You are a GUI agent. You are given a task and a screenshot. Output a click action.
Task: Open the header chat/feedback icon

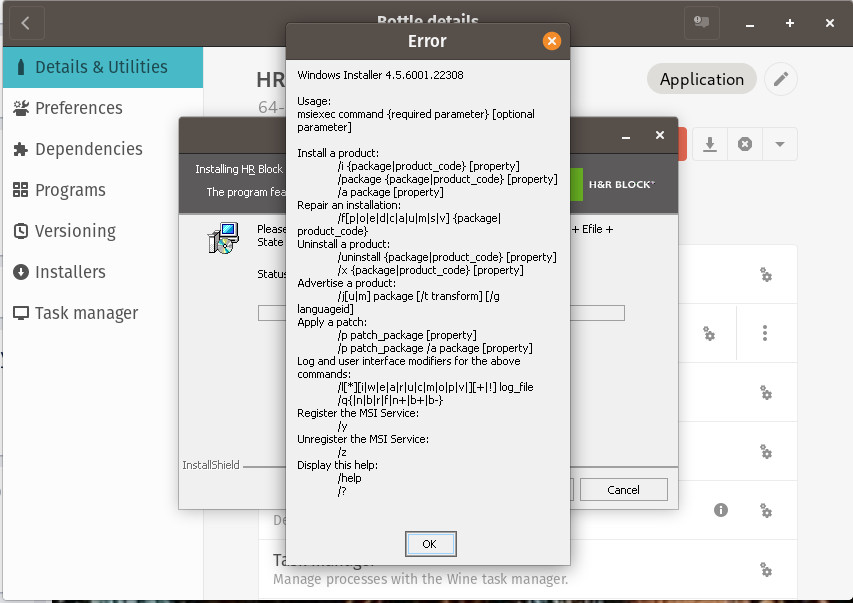pyautogui.click(x=702, y=23)
